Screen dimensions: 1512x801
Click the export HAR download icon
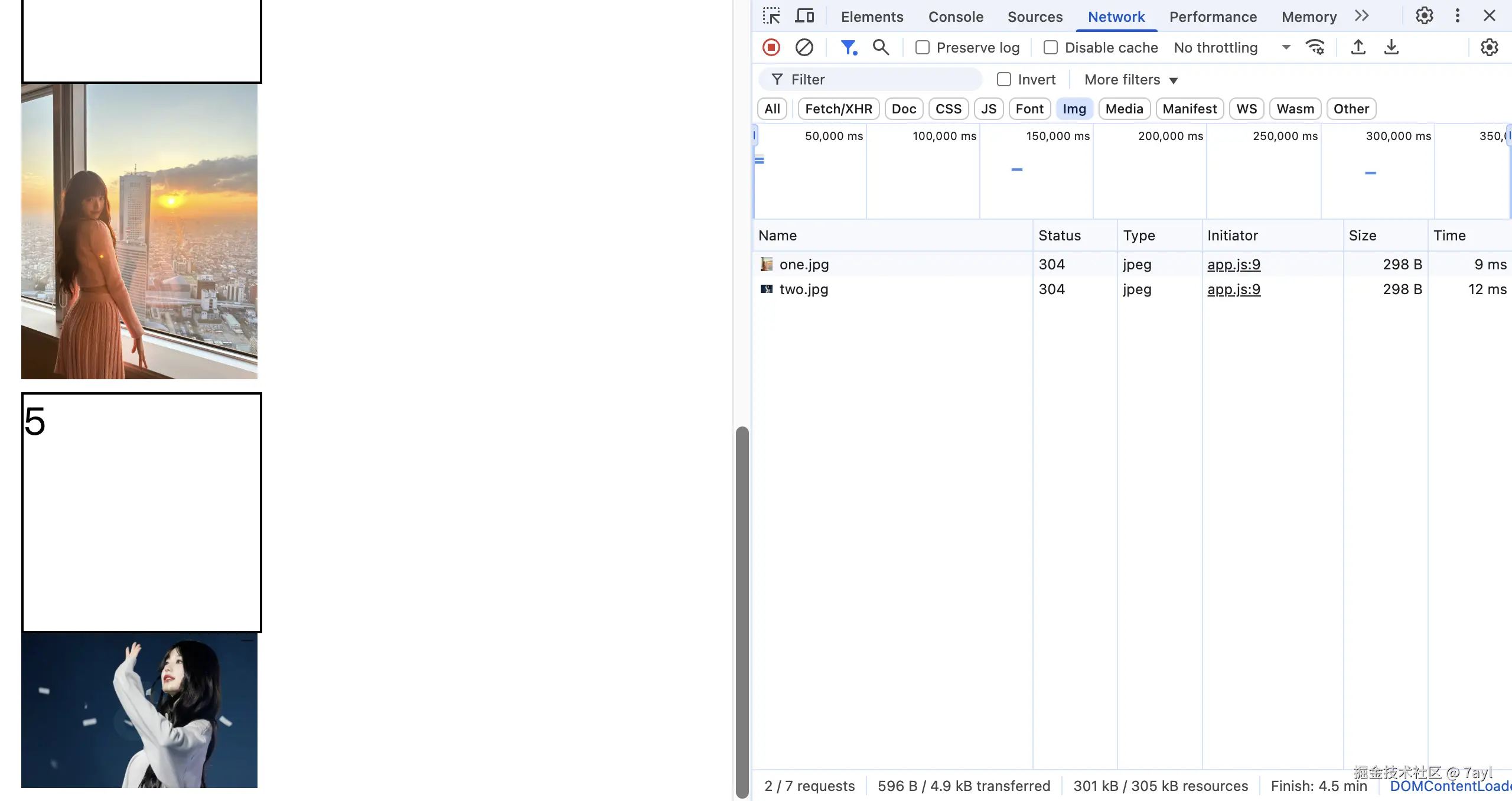coord(1391,47)
